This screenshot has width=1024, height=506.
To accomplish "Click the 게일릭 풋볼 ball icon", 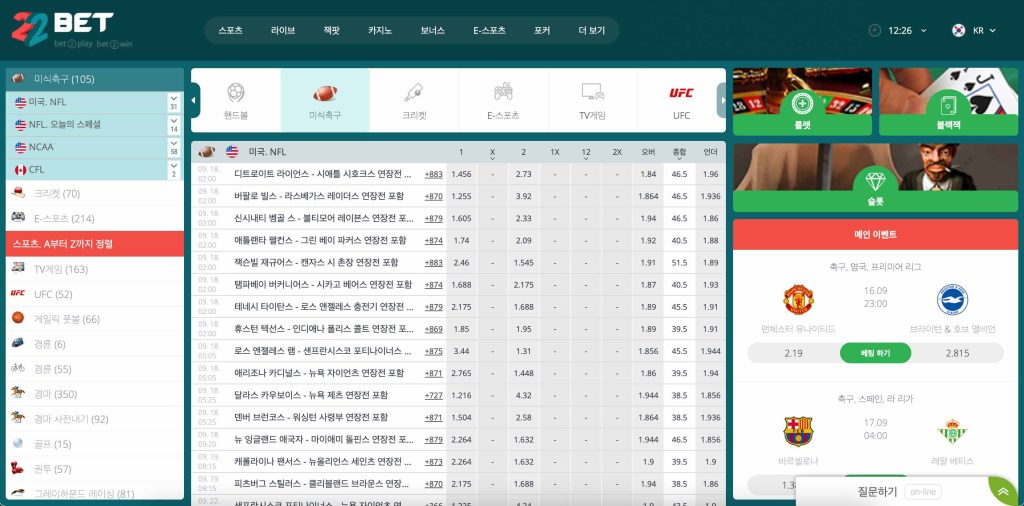I will tap(18, 318).
